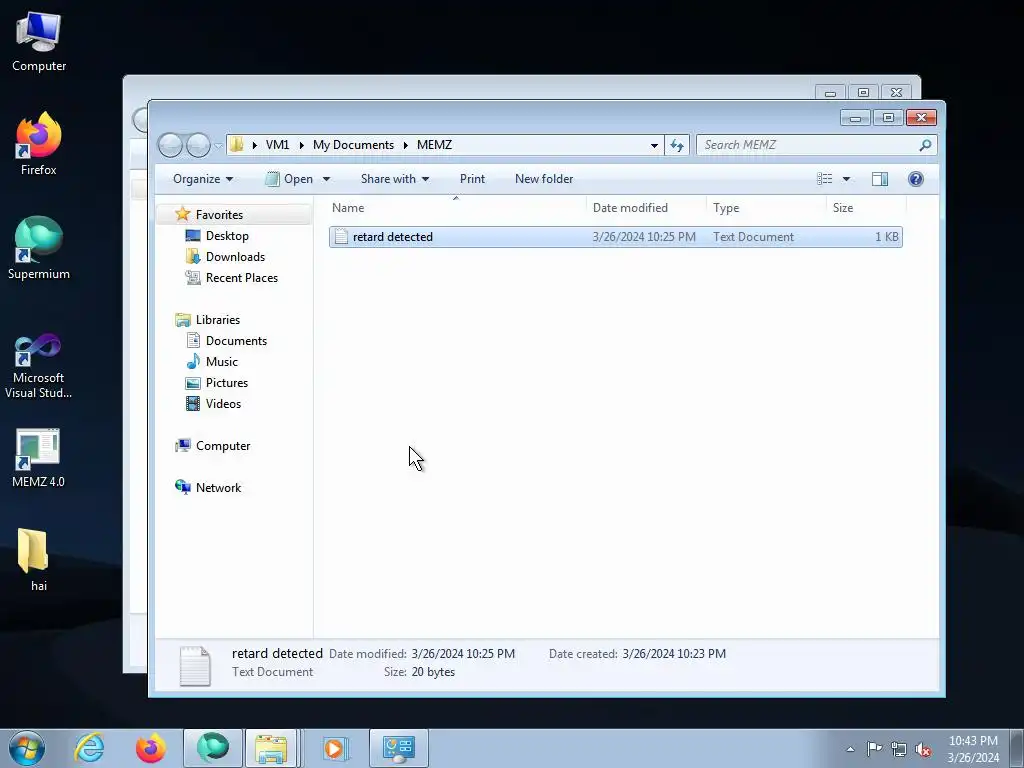Sort by the Date modified column
The height and width of the screenshot is (768, 1024).
coord(646,208)
